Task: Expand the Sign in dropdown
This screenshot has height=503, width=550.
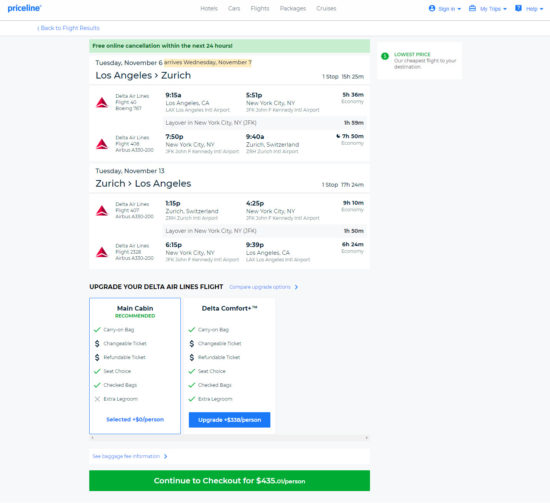Action: tap(445, 8)
